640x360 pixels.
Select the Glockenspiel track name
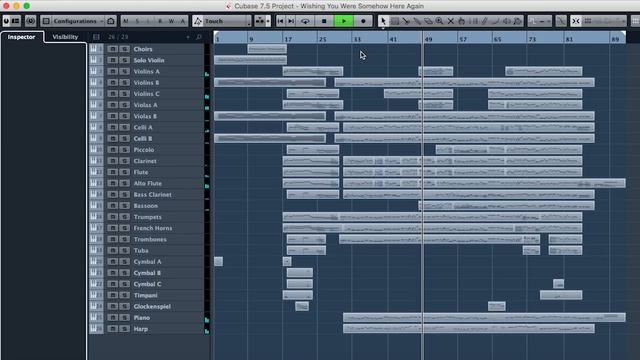(x=152, y=307)
